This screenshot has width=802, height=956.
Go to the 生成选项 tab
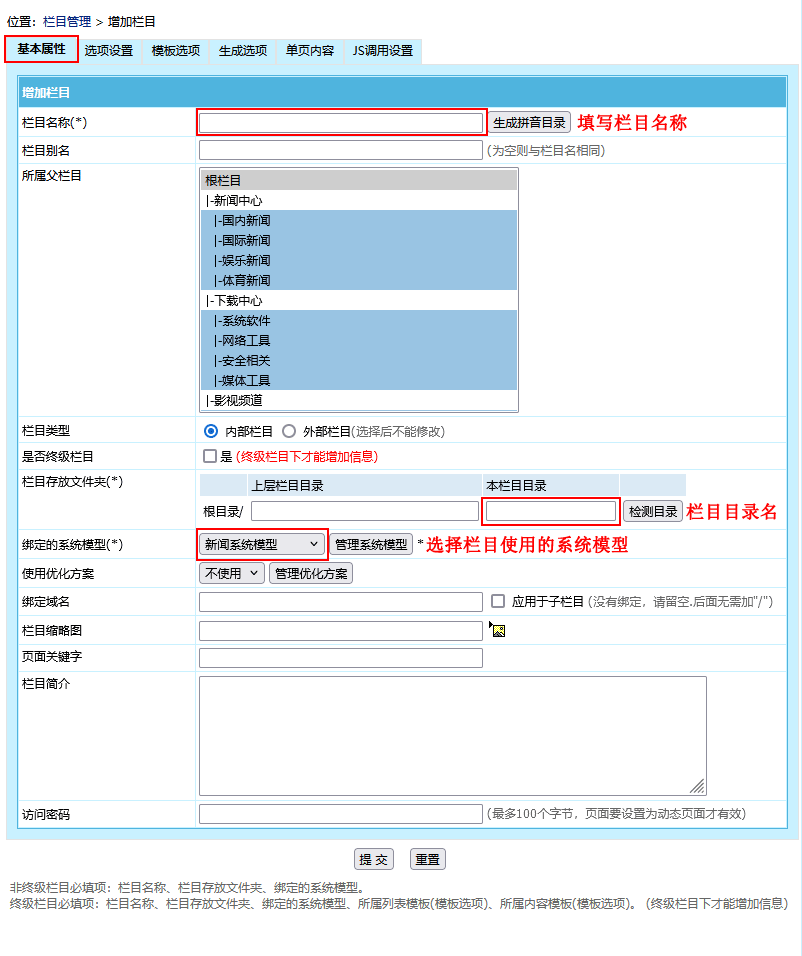pyautogui.click(x=242, y=51)
